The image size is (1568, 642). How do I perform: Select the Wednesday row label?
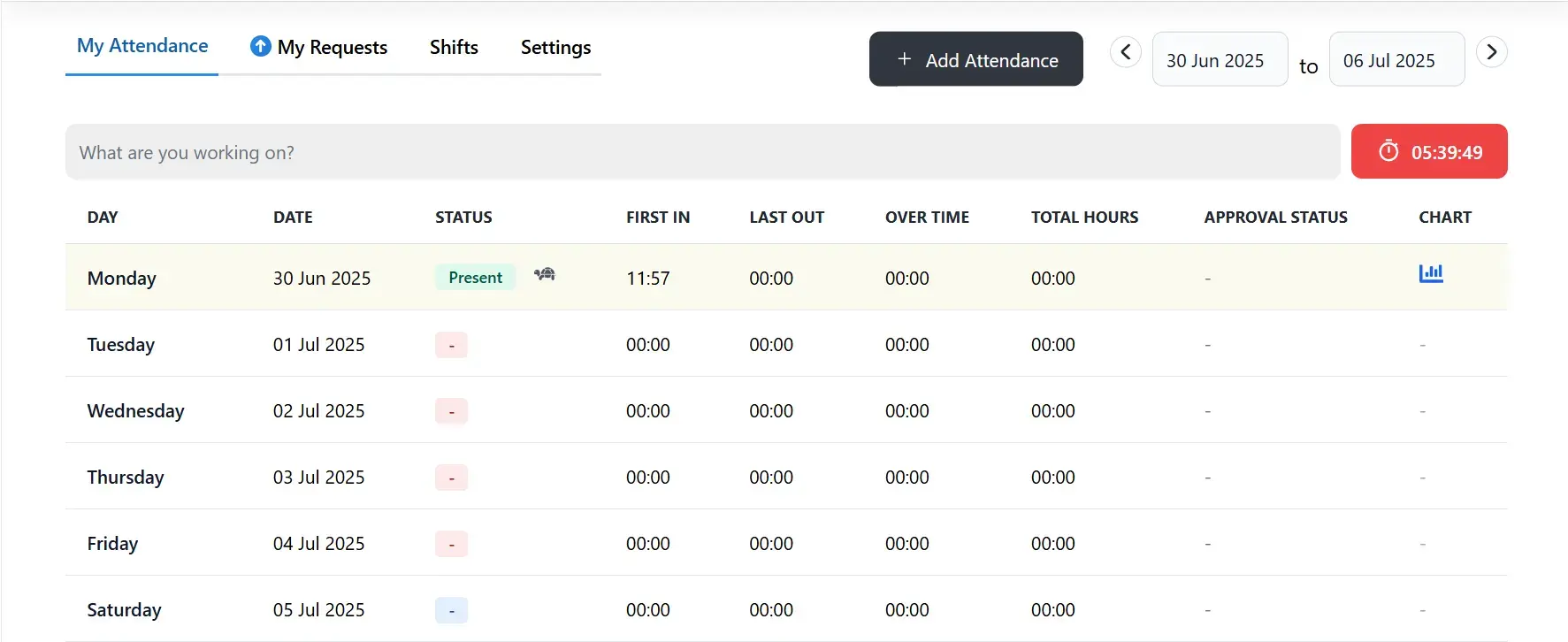(x=136, y=411)
